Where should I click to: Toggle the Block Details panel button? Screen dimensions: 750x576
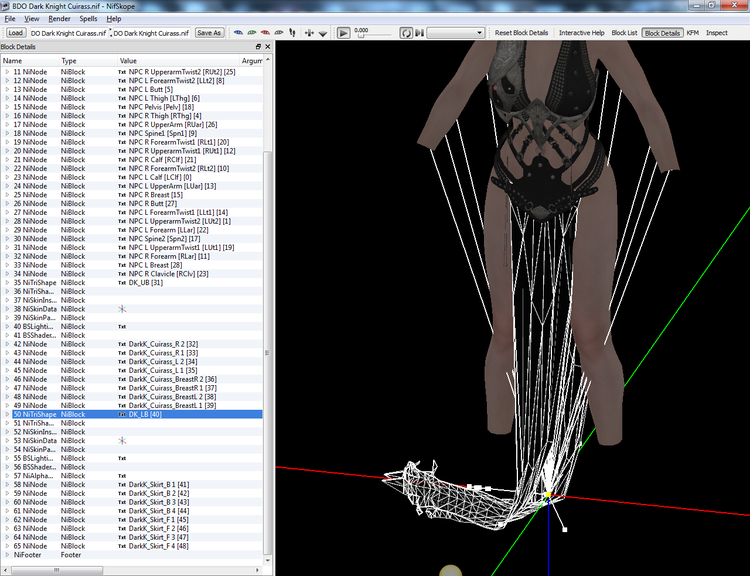pos(662,33)
